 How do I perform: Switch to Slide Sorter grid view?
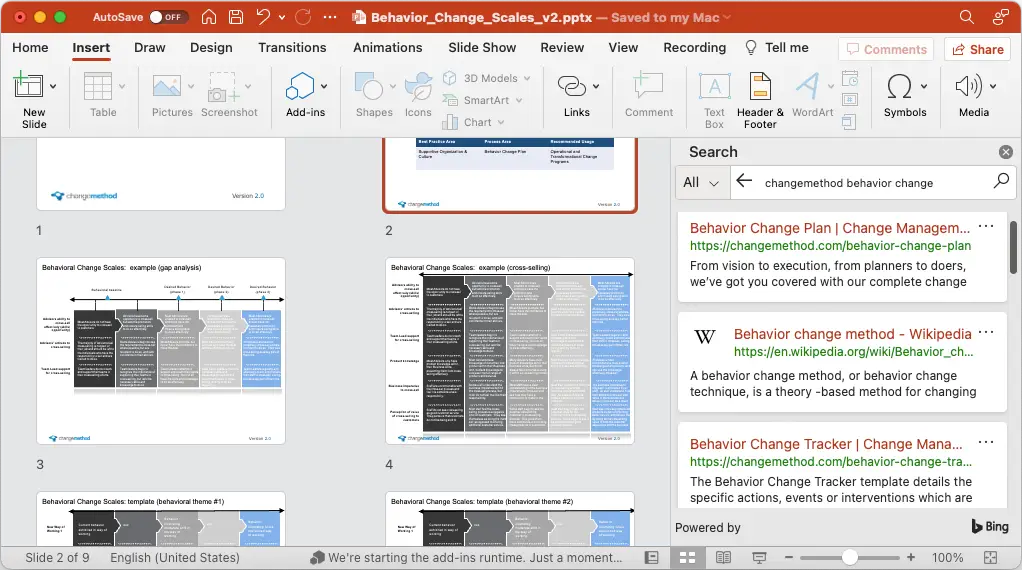[x=688, y=558]
